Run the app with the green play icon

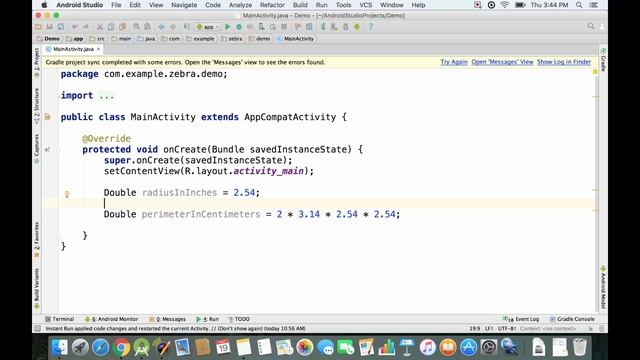[228, 27]
